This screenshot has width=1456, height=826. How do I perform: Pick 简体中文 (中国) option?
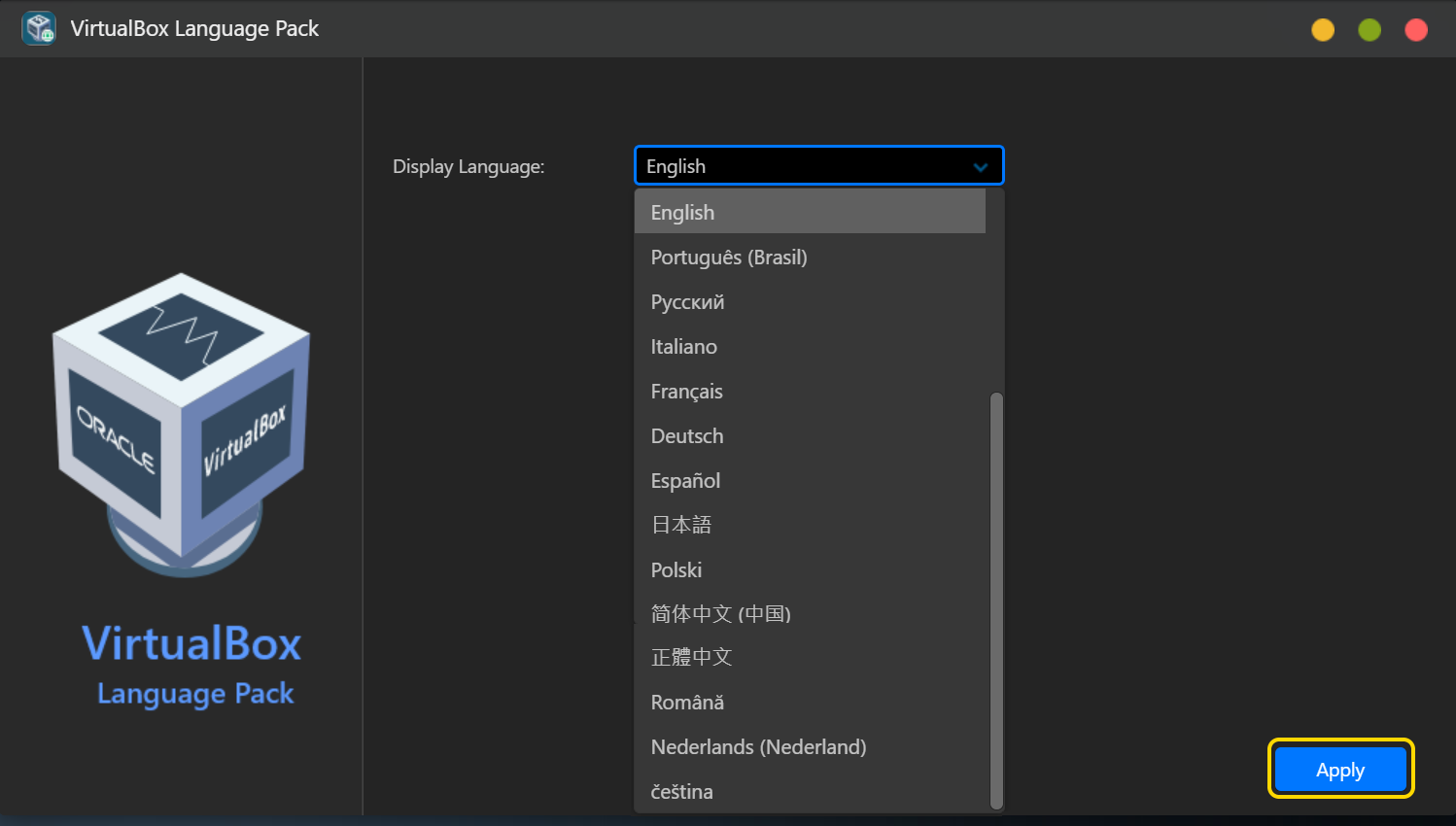click(810, 613)
